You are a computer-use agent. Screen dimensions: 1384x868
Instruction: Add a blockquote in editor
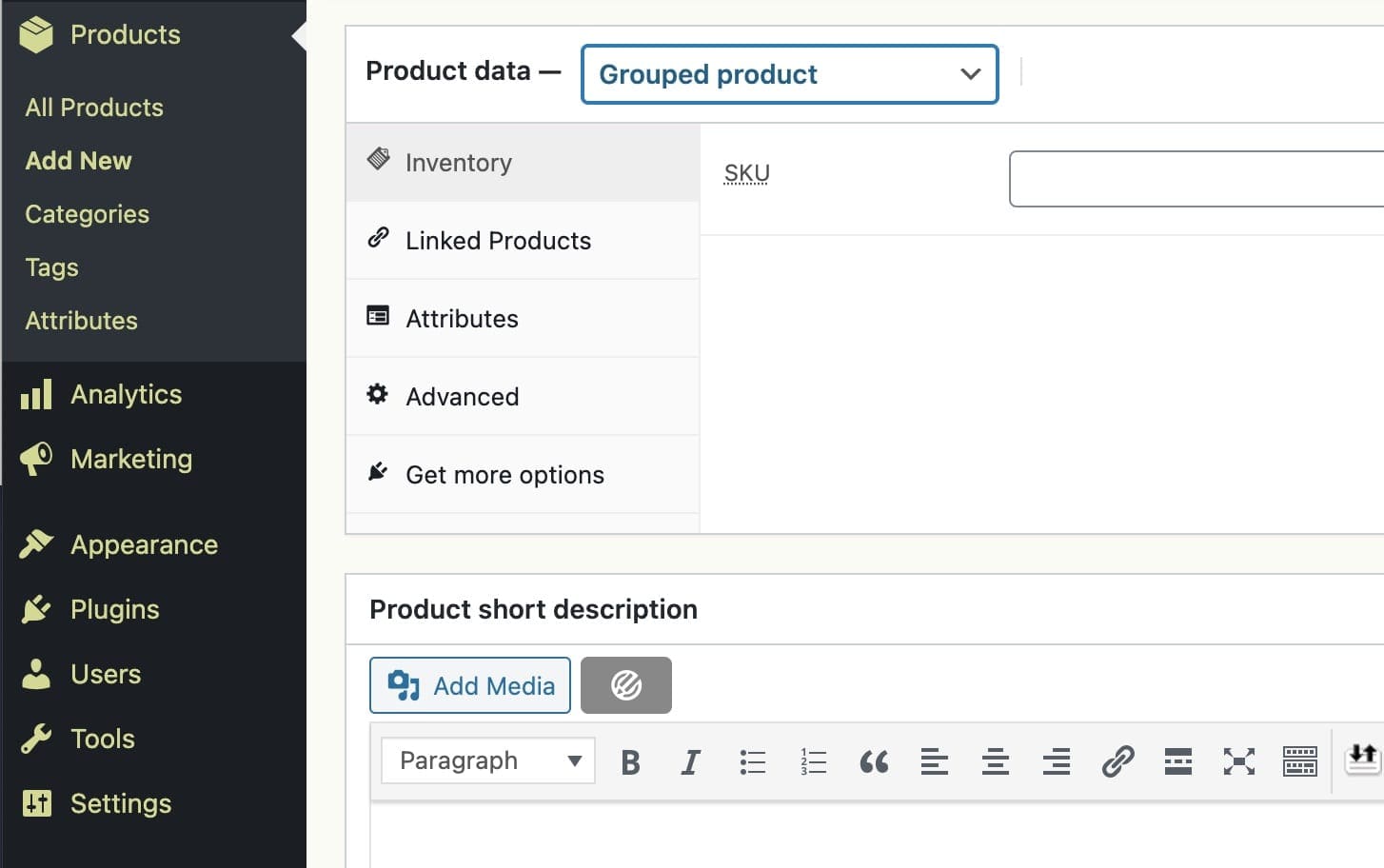tap(874, 762)
